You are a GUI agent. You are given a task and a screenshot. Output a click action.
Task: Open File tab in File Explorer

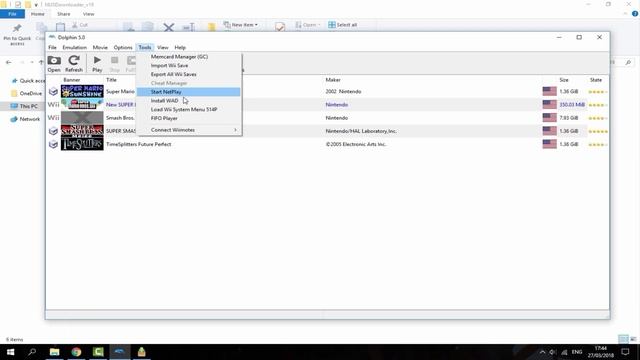pyautogui.click(x=12, y=14)
